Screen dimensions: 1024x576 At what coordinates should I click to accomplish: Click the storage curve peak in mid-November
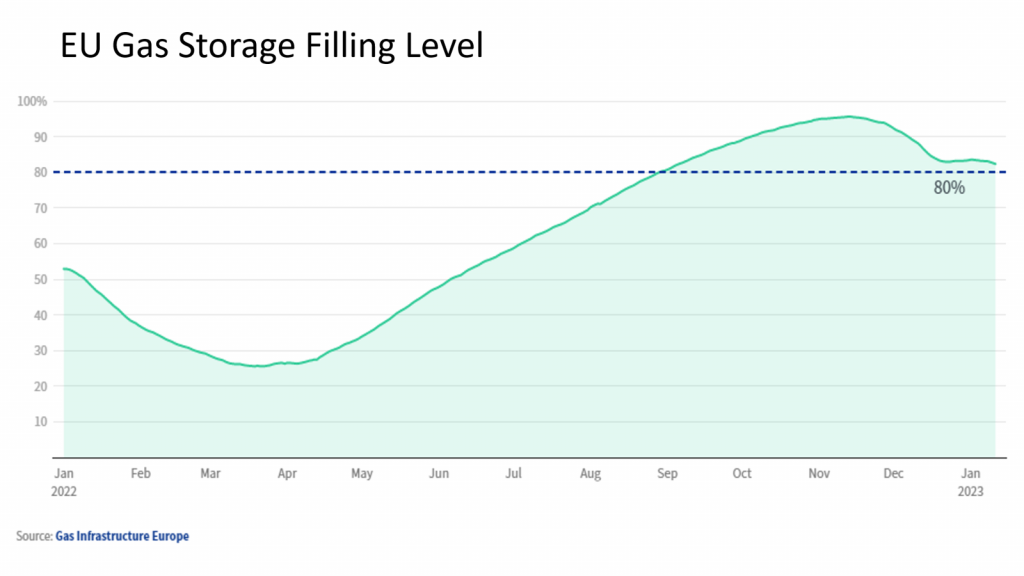(848, 117)
